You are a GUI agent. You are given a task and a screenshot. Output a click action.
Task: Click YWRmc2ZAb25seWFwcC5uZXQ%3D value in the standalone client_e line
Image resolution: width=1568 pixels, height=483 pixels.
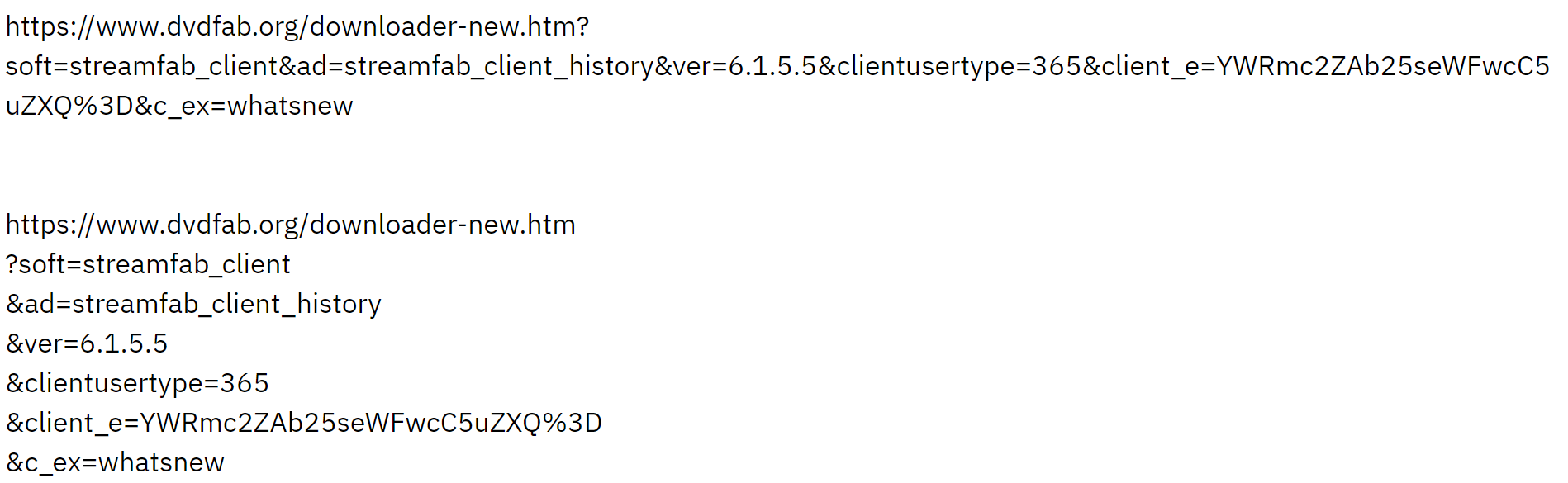(371, 424)
